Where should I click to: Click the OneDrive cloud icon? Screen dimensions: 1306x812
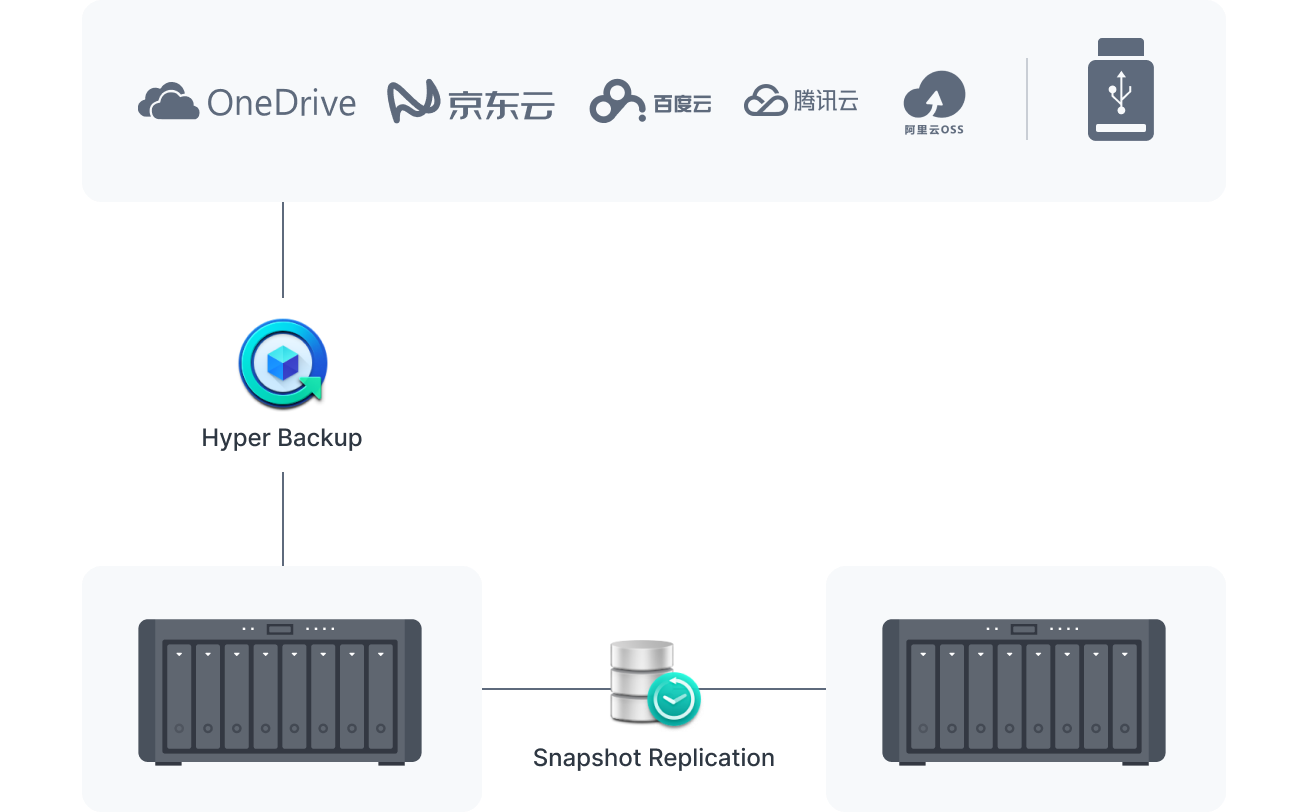166,100
